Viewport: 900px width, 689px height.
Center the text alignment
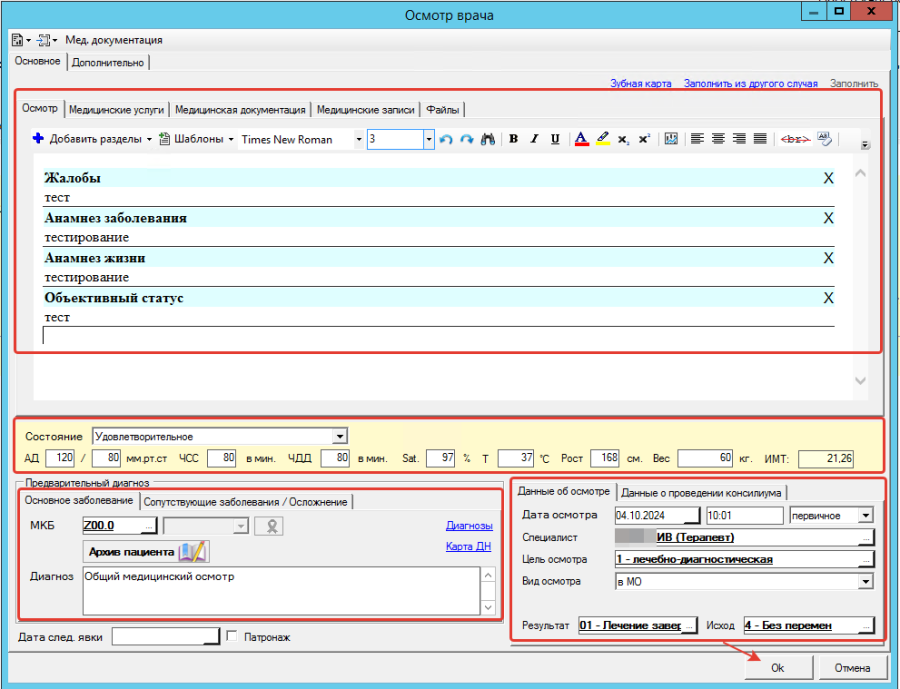718,139
